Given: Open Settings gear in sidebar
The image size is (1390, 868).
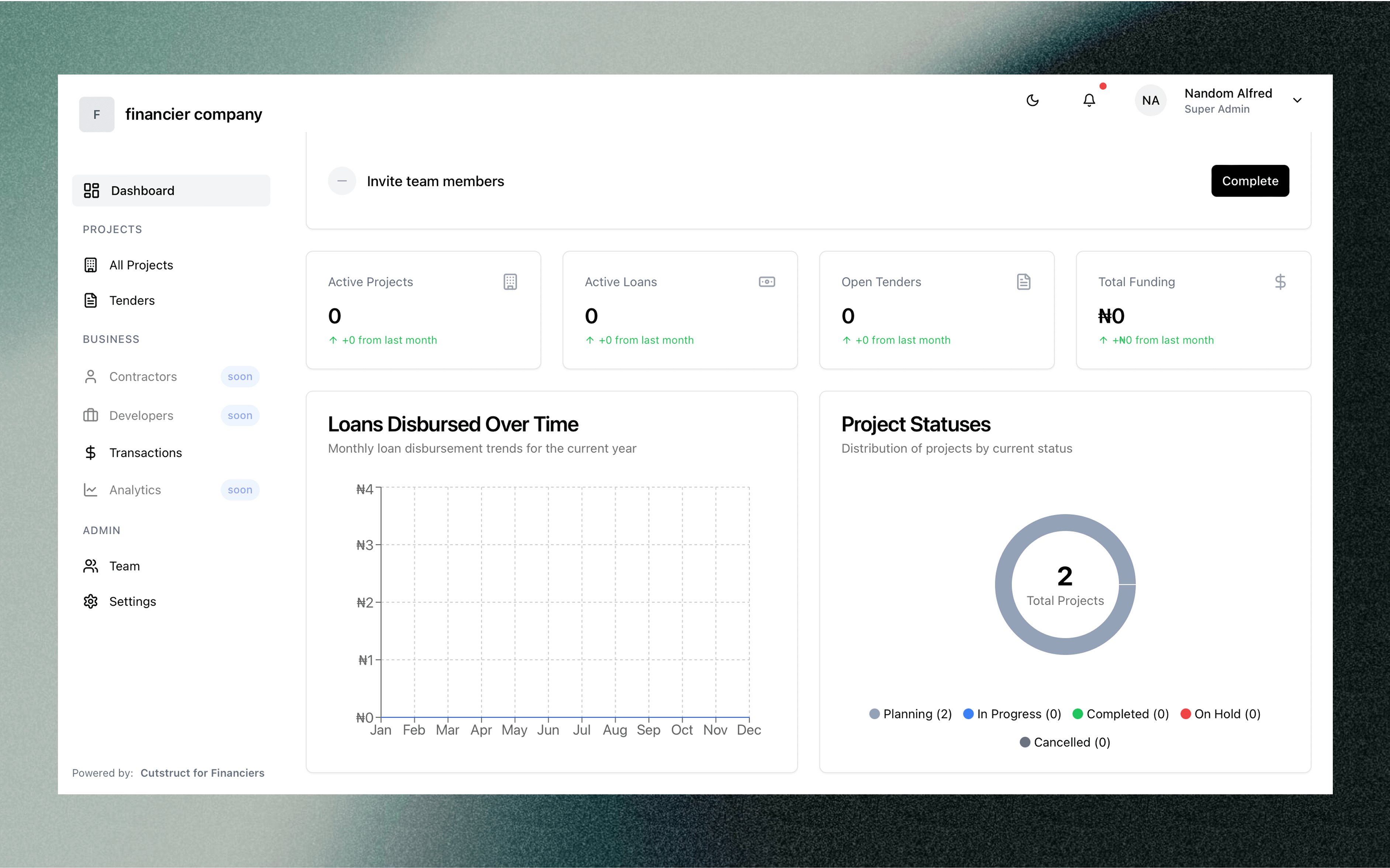Looking at the screenshot, I should point(91,601).
